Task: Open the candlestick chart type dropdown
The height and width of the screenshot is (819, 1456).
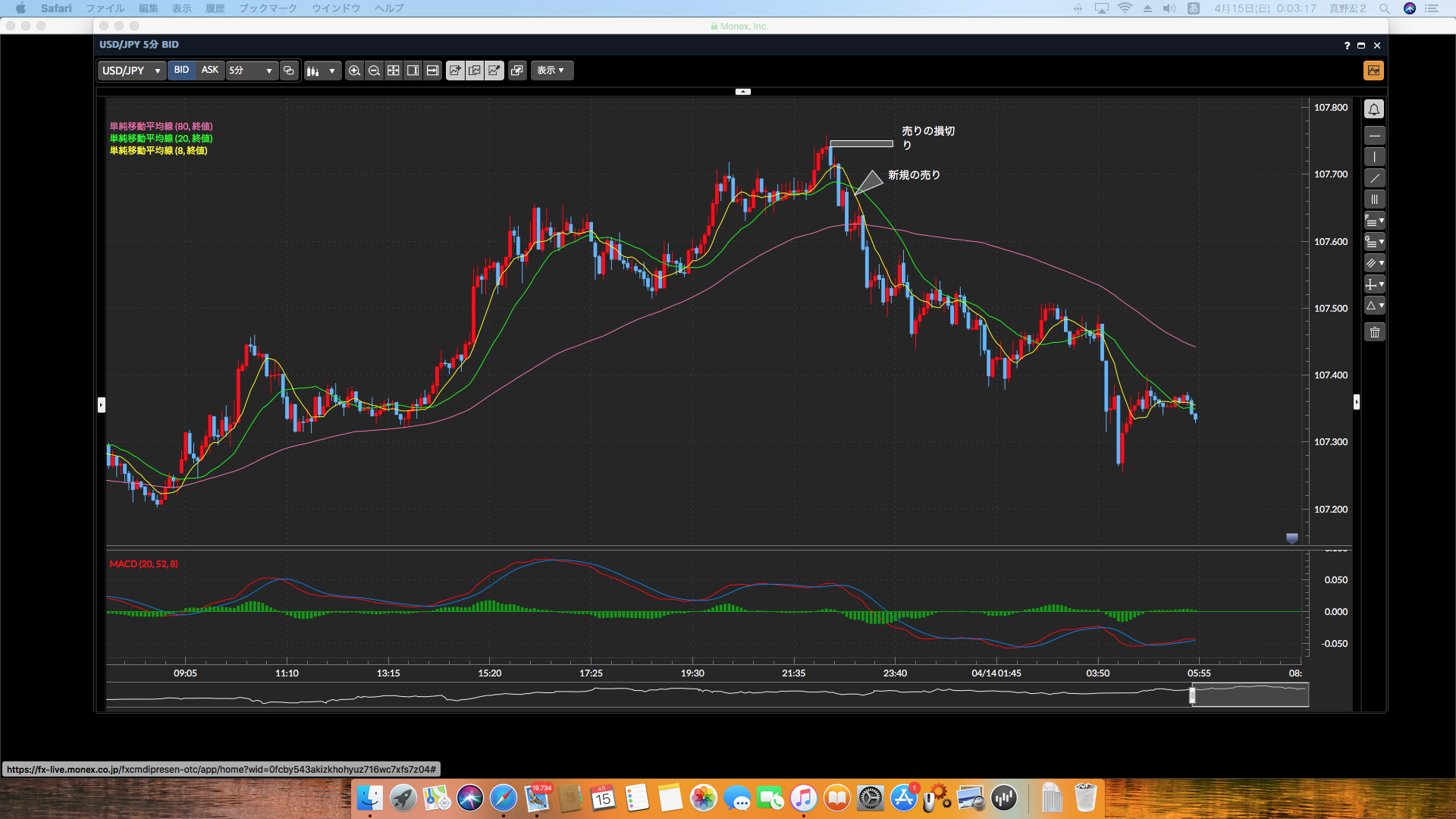Action: [322, 71]
